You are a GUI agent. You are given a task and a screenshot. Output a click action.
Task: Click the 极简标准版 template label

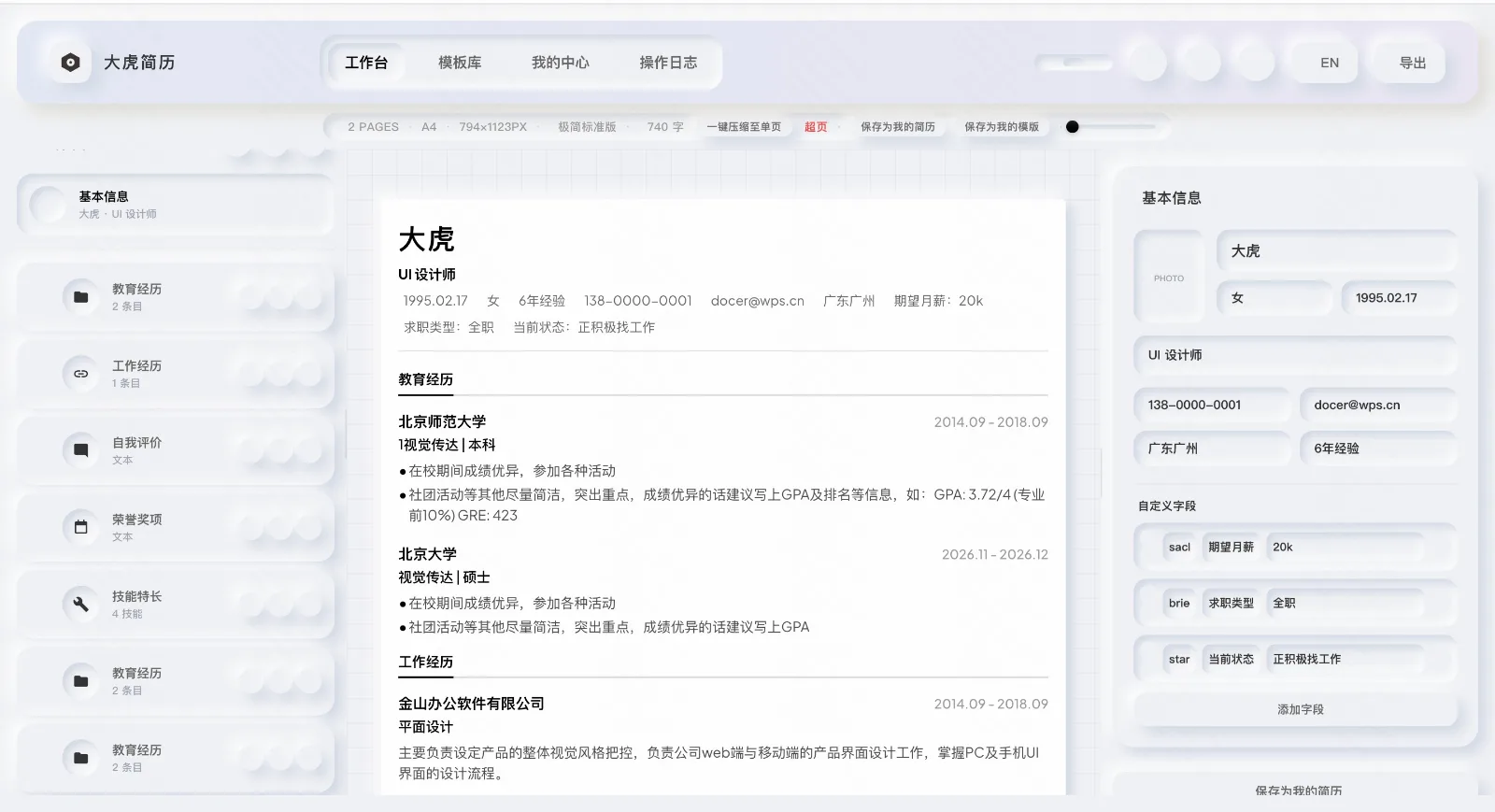click(x=587, y=127)
